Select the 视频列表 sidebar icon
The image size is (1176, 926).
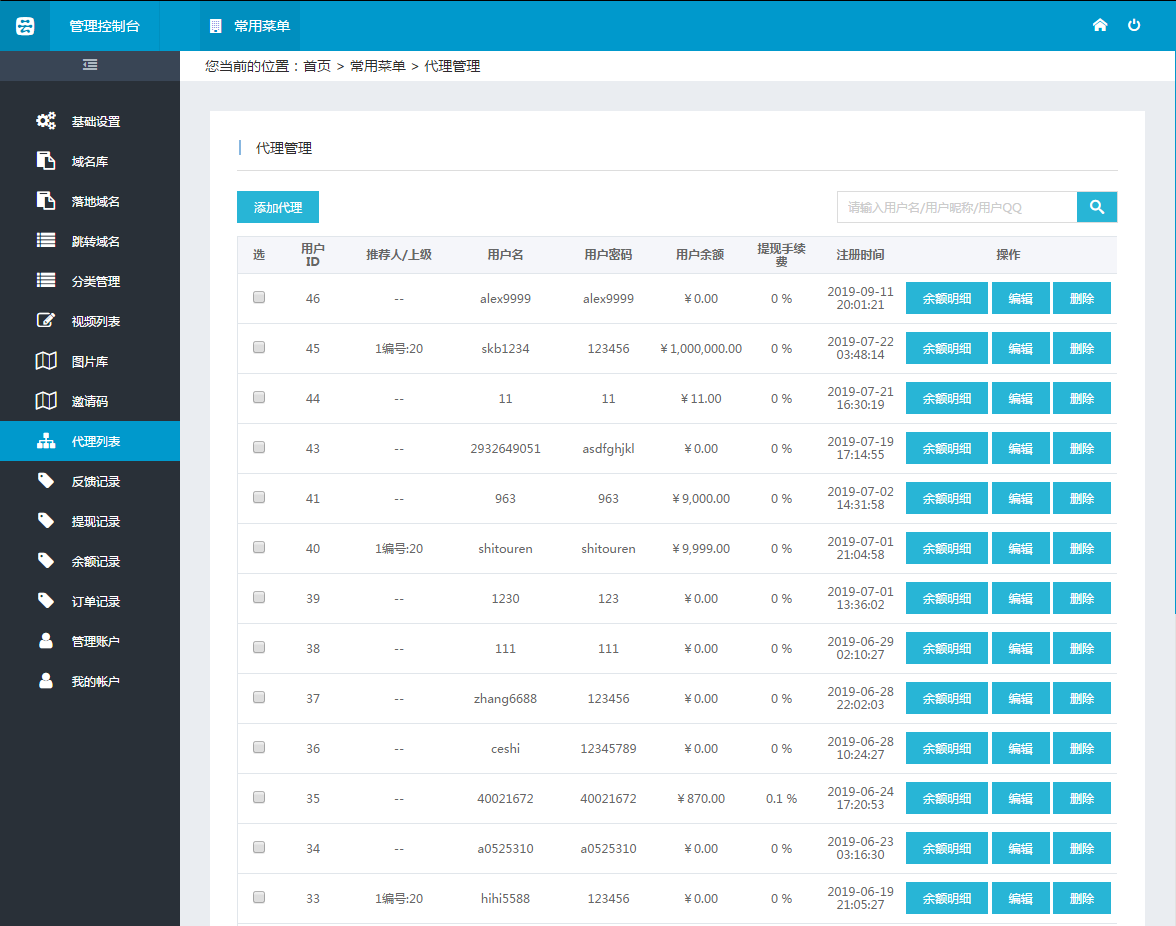coord(45,320)
